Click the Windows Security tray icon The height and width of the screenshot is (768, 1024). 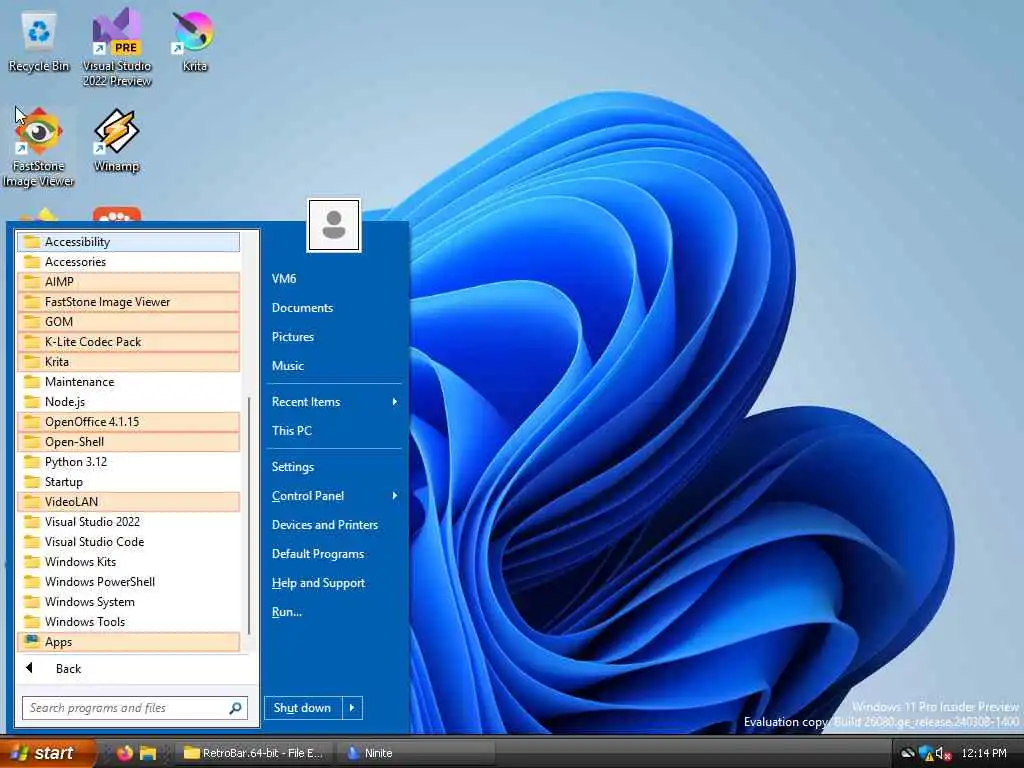[926, 754]
